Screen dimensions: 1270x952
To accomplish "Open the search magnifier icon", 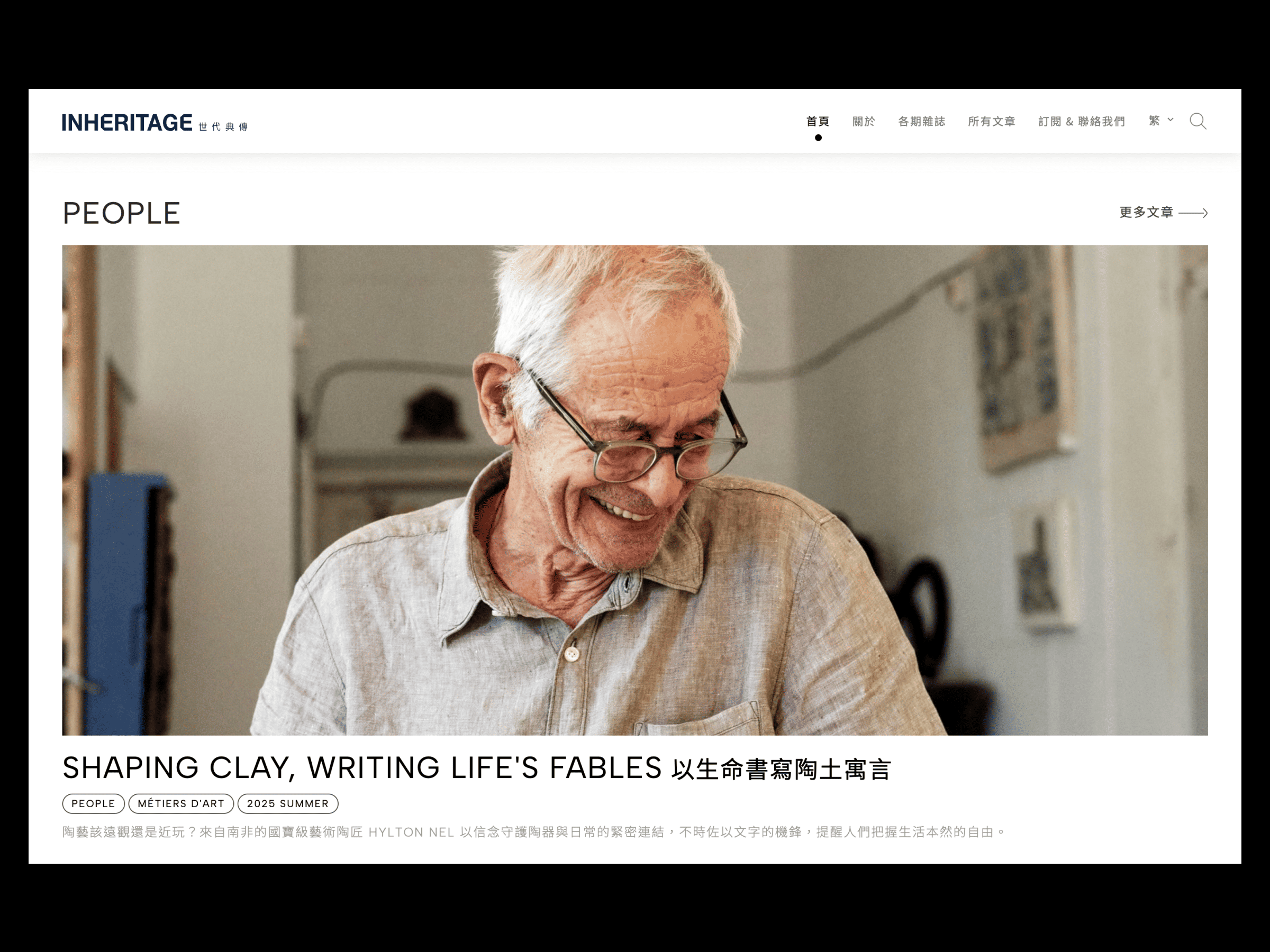I will [x=1198, y=121].
